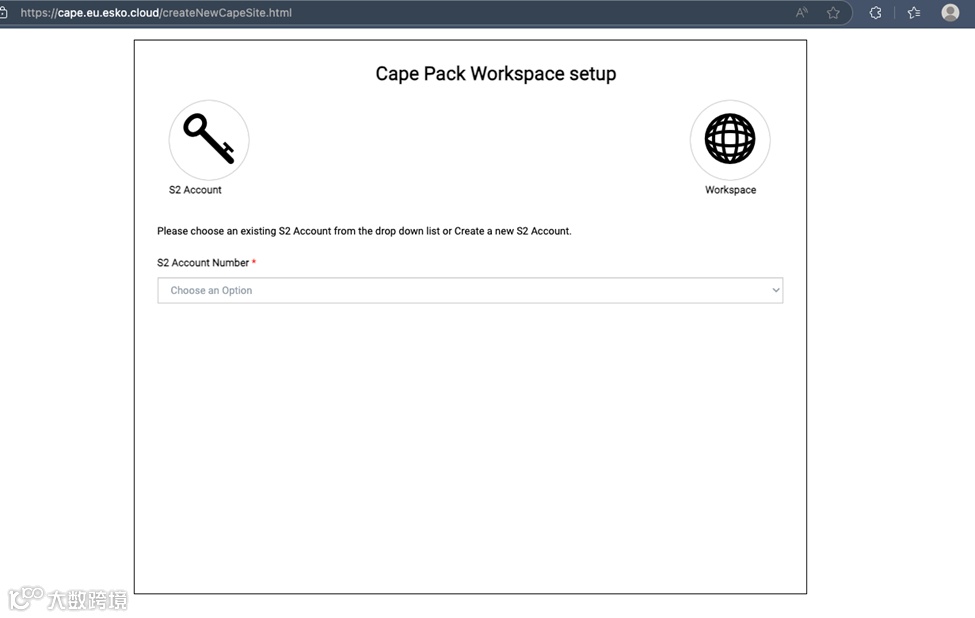975x618 pixels.
Task: Click the 'Cape Pack Workspace setup' heading
Action: 496,73
